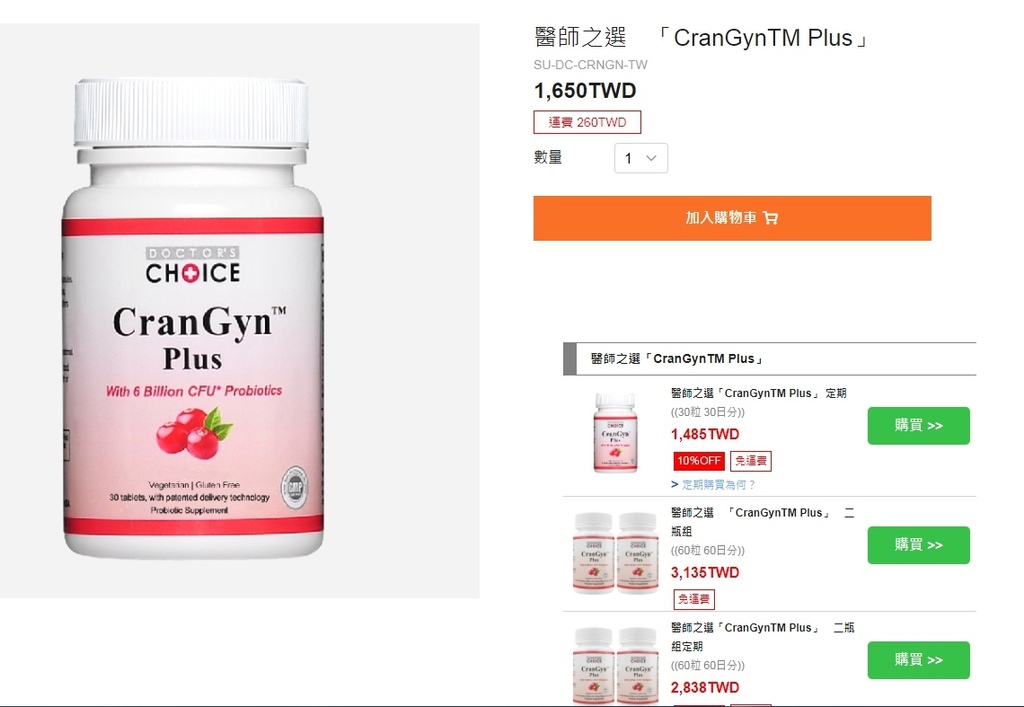
Task: Click the single bottle thumbnail for 定期 option
Action: tap(615, 432)
